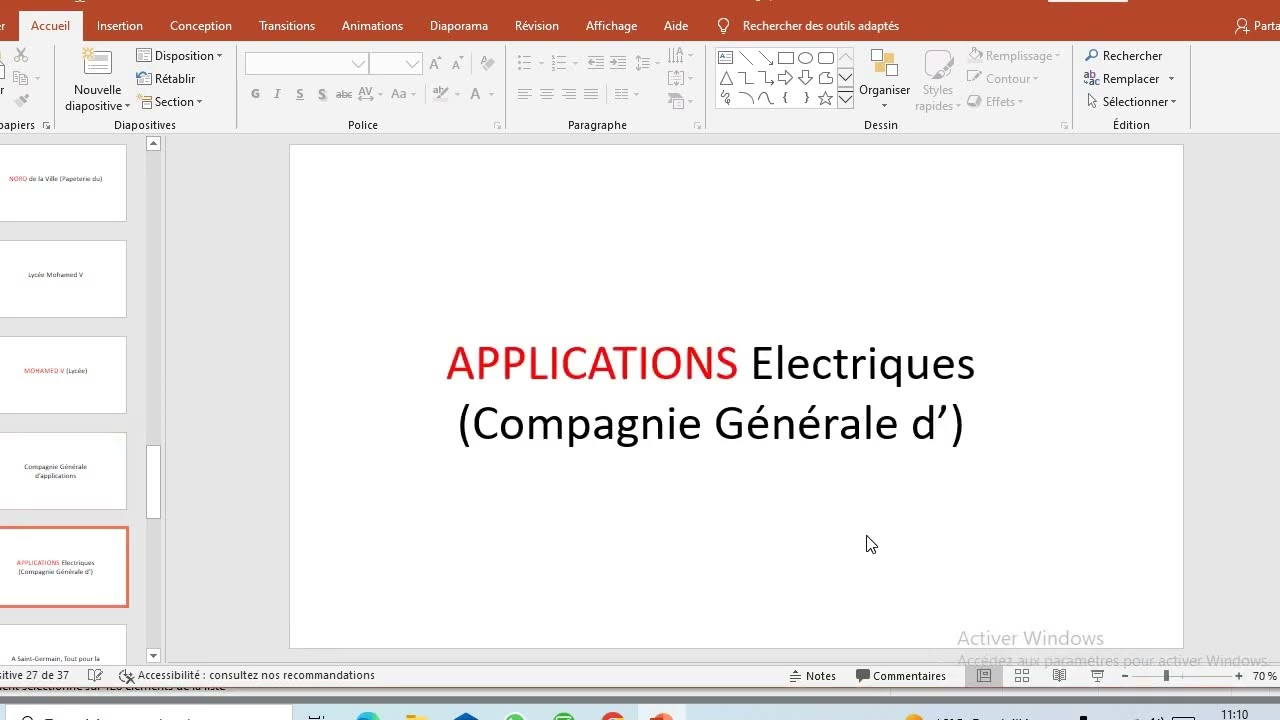The image size is (1280, 720).
Task: Open the Disposition layout dropdown
Action: tap(180, 56)
